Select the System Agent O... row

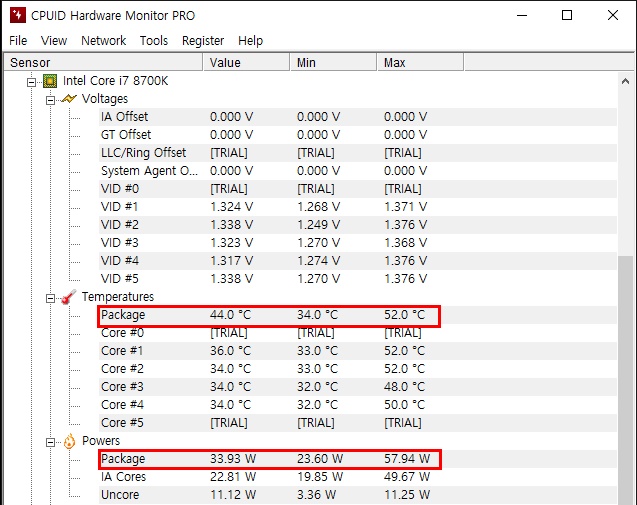pyautogui.click(x=358, y=171)
